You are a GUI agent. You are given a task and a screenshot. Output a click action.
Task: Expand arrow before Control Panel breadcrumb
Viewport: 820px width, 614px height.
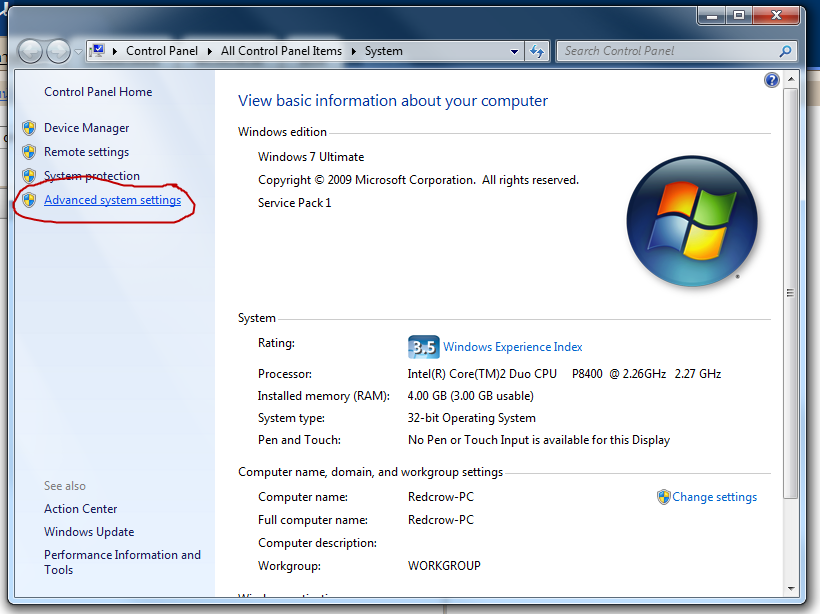point(115,51)
